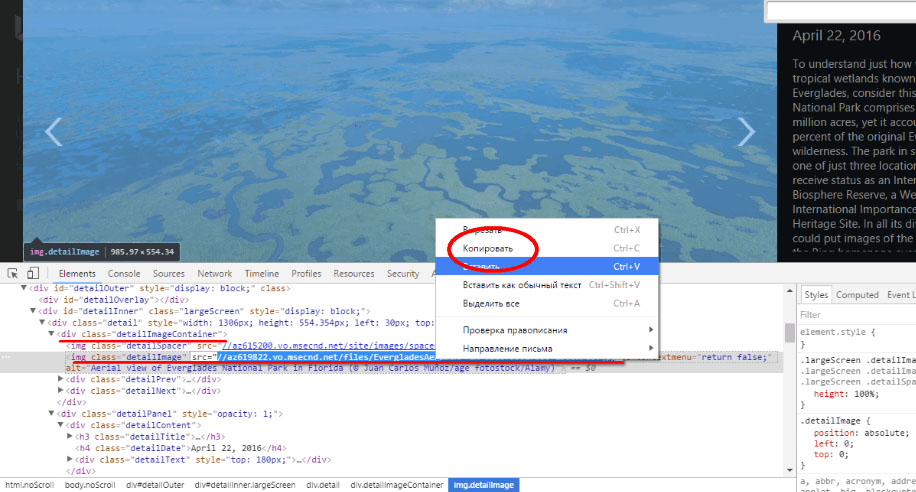Click the search box above the description
916x492 pixels.
pos(841,11)
